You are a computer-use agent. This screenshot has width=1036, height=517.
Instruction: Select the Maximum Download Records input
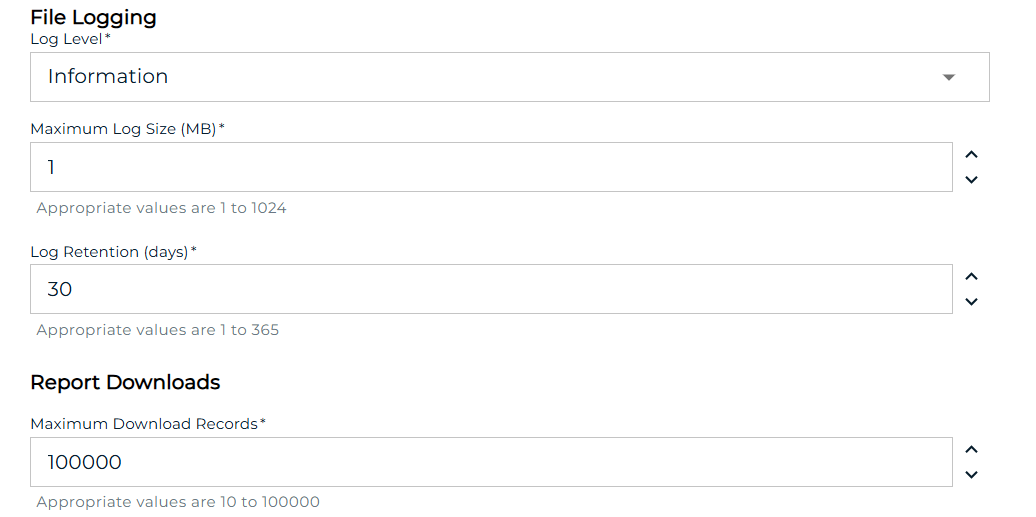pyautogui.click(x=490, y=462)
